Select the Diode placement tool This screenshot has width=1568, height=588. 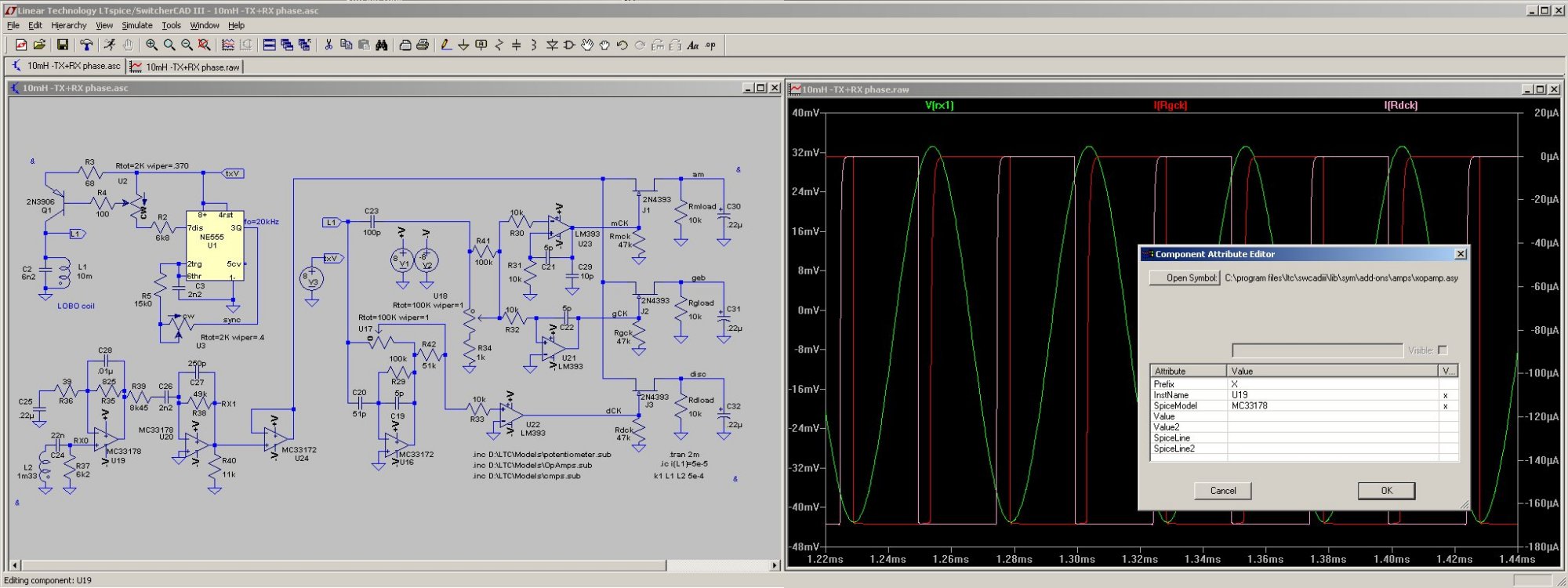click(x=552, y=45)
